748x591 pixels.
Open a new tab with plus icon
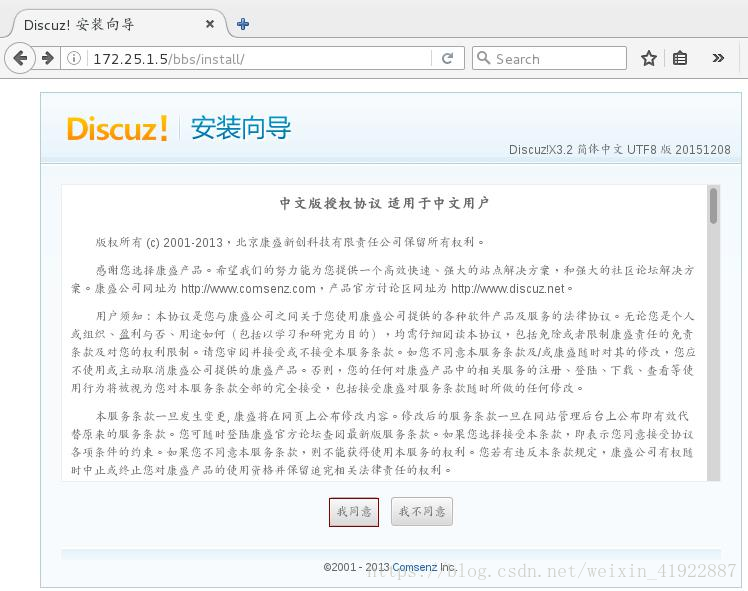pyautogui.click(x=243, y=24)
